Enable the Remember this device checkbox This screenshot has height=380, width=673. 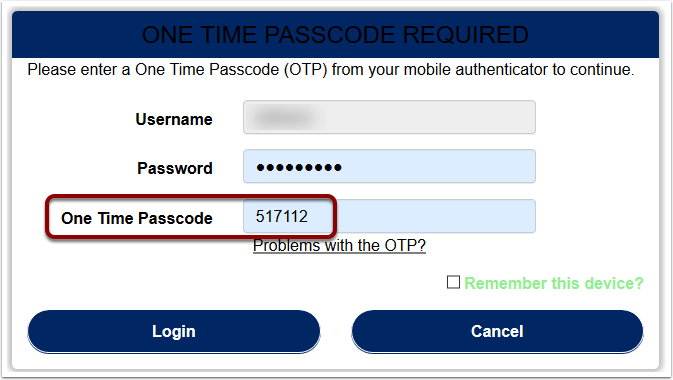(x=453, y=282)
